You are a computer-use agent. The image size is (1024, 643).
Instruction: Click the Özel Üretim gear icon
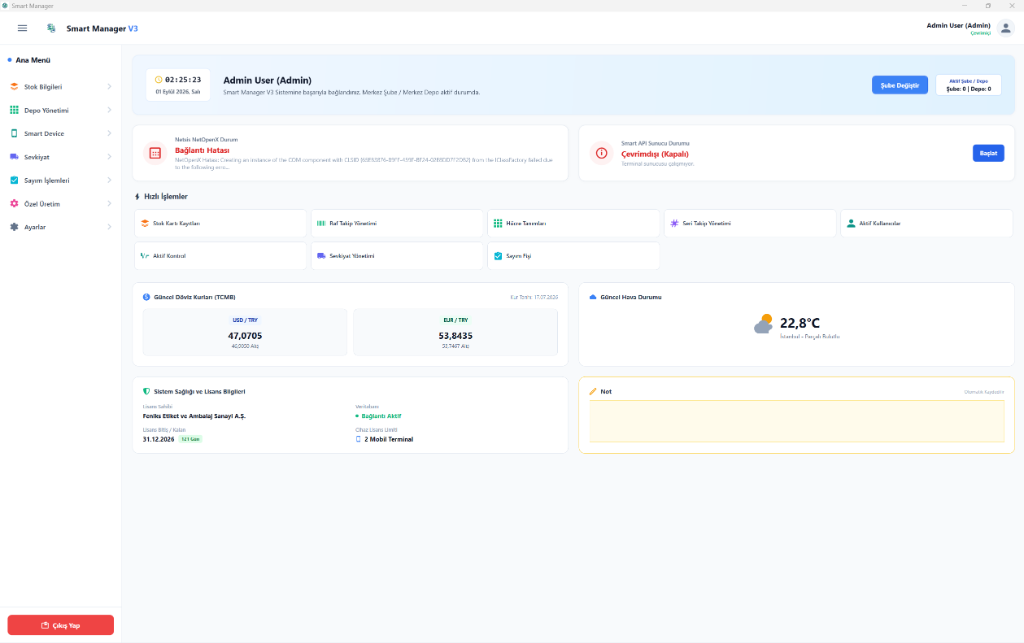(x=14, y=204)
